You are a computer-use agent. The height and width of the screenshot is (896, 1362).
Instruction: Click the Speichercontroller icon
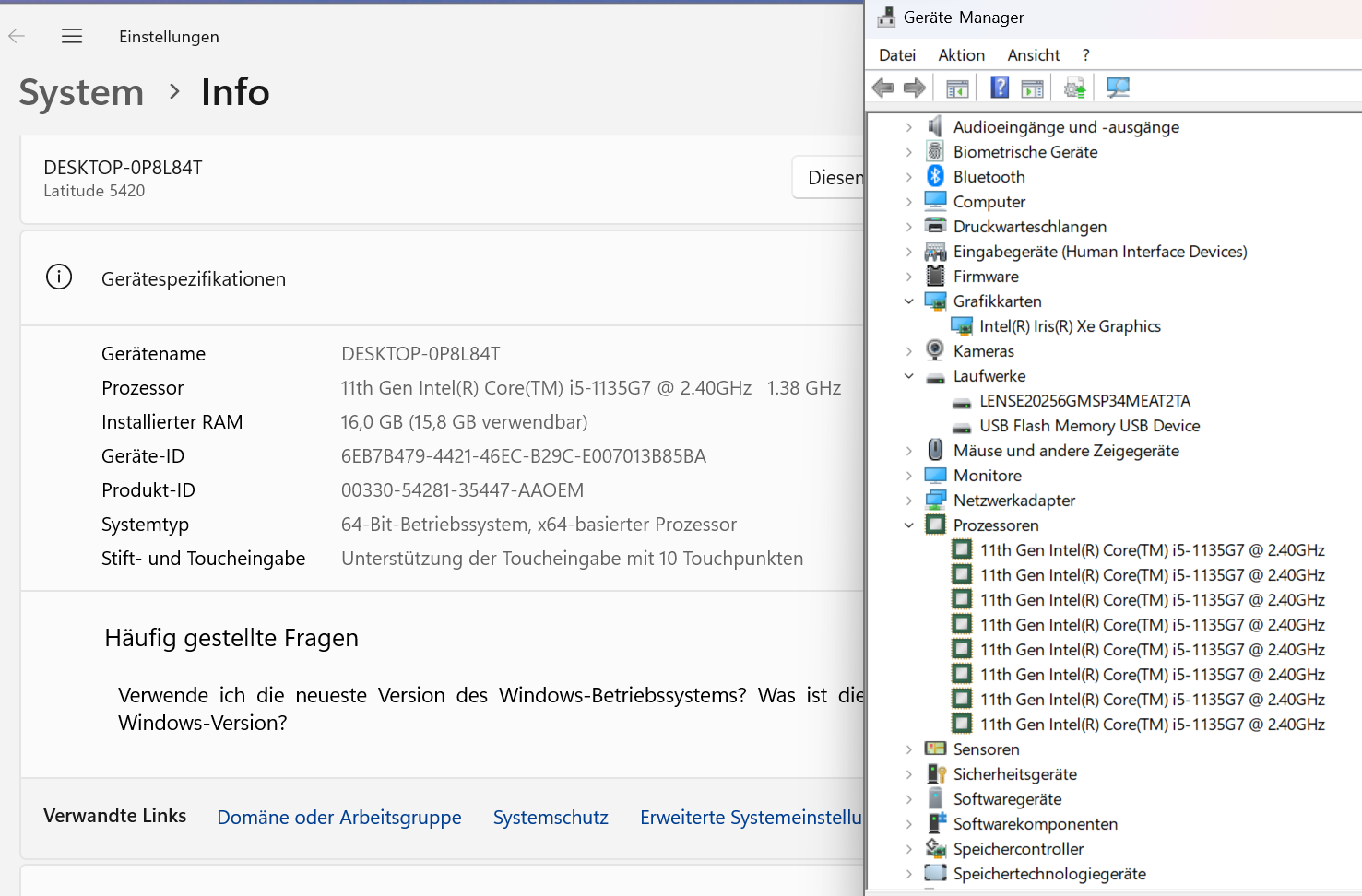click(935, 848)
